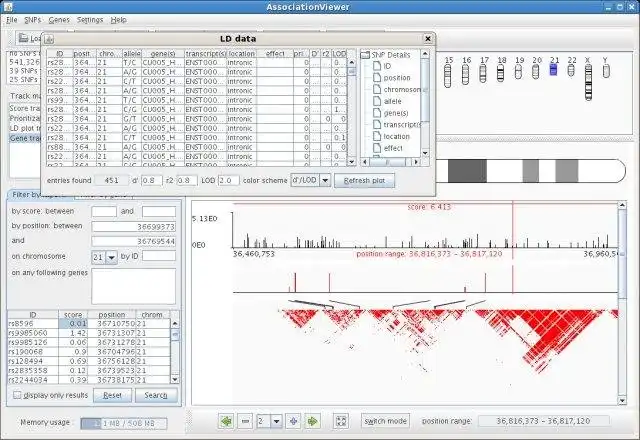Click the by ID input field
This screenshot has width=640, height=440.
click(x=159, y=256)
